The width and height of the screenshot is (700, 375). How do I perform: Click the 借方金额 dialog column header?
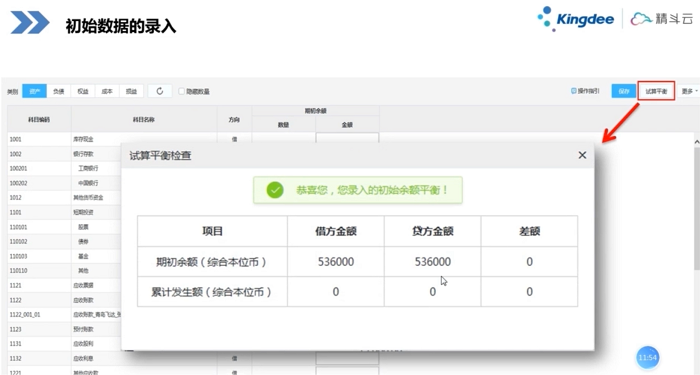tap(336, 231)
